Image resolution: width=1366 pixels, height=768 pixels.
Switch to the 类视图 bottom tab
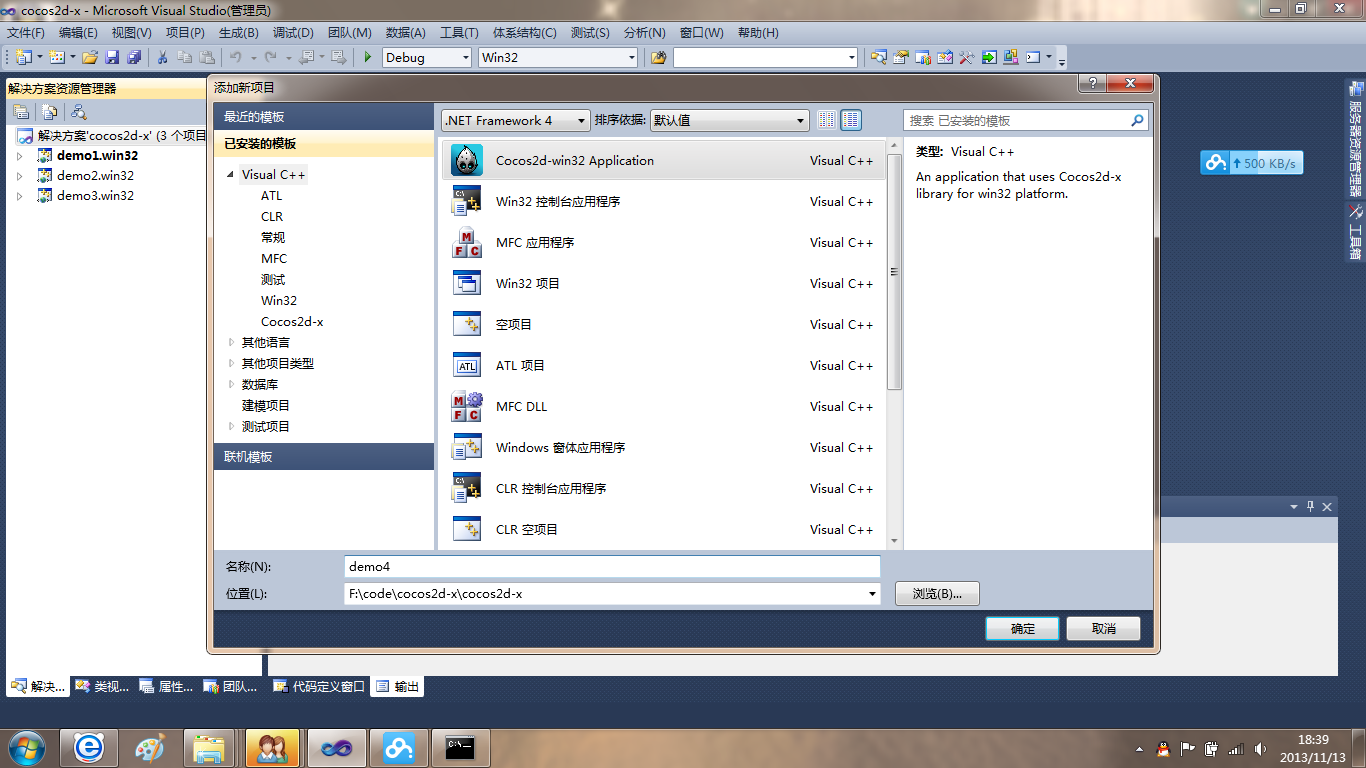coord(103,686)
